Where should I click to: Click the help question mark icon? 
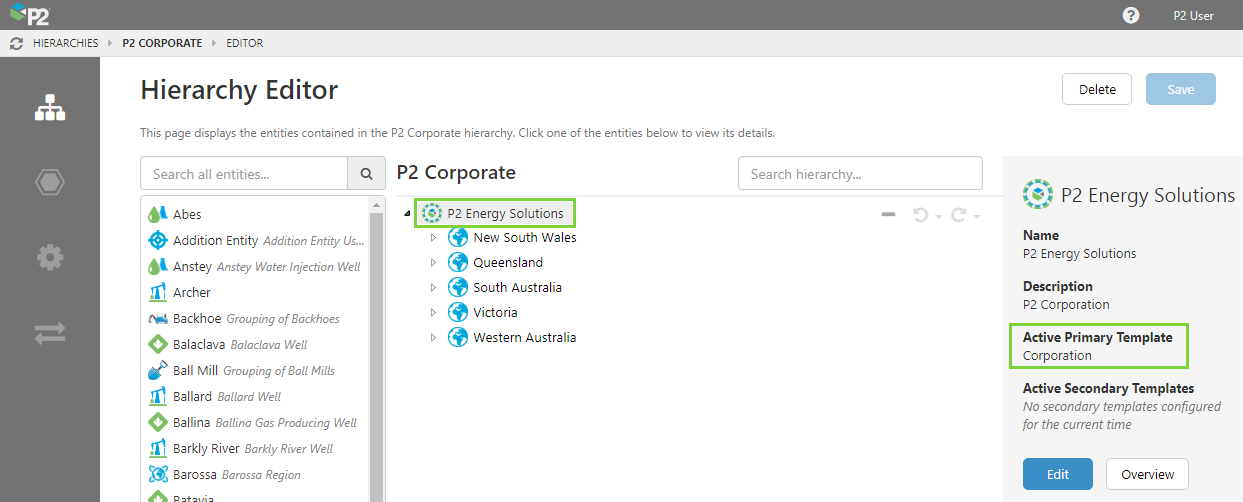point(1131,15)
